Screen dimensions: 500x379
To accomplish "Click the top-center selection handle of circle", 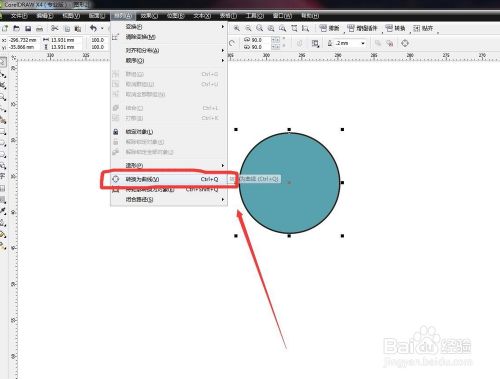I will click(x=289, y=129).
